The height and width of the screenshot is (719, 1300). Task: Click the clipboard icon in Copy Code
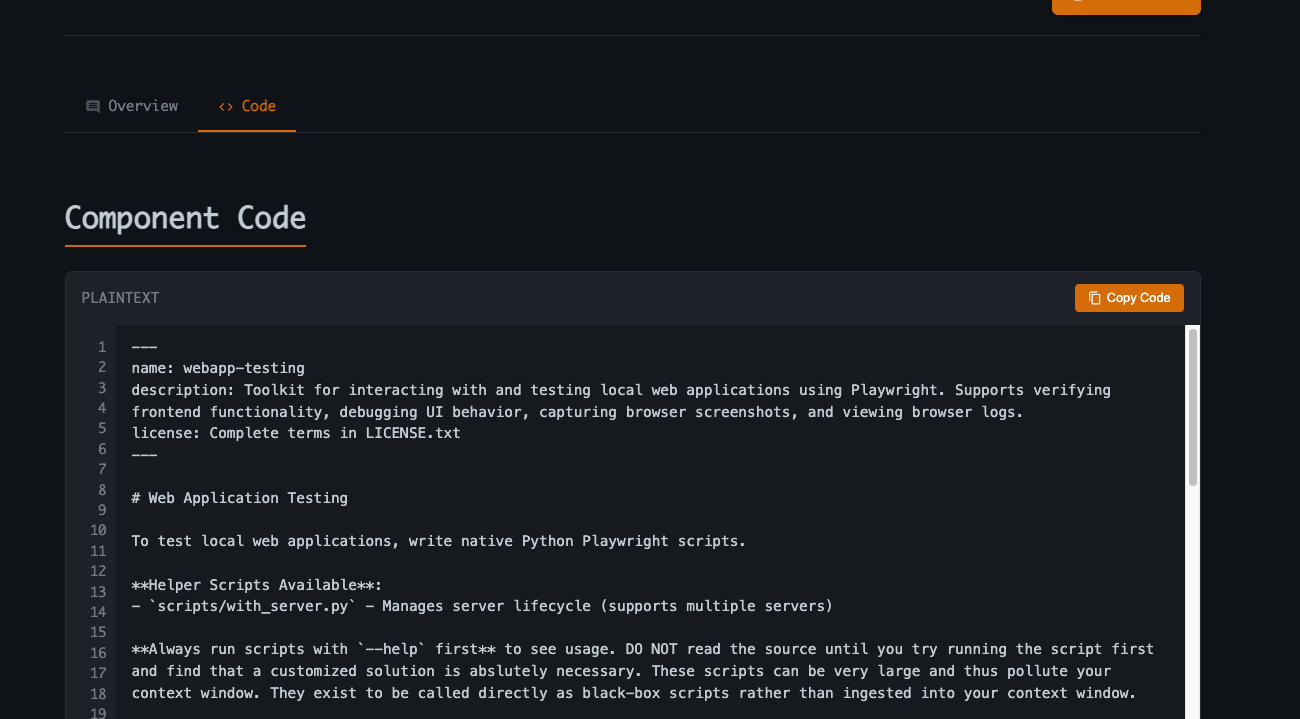tap(1094, 298)
